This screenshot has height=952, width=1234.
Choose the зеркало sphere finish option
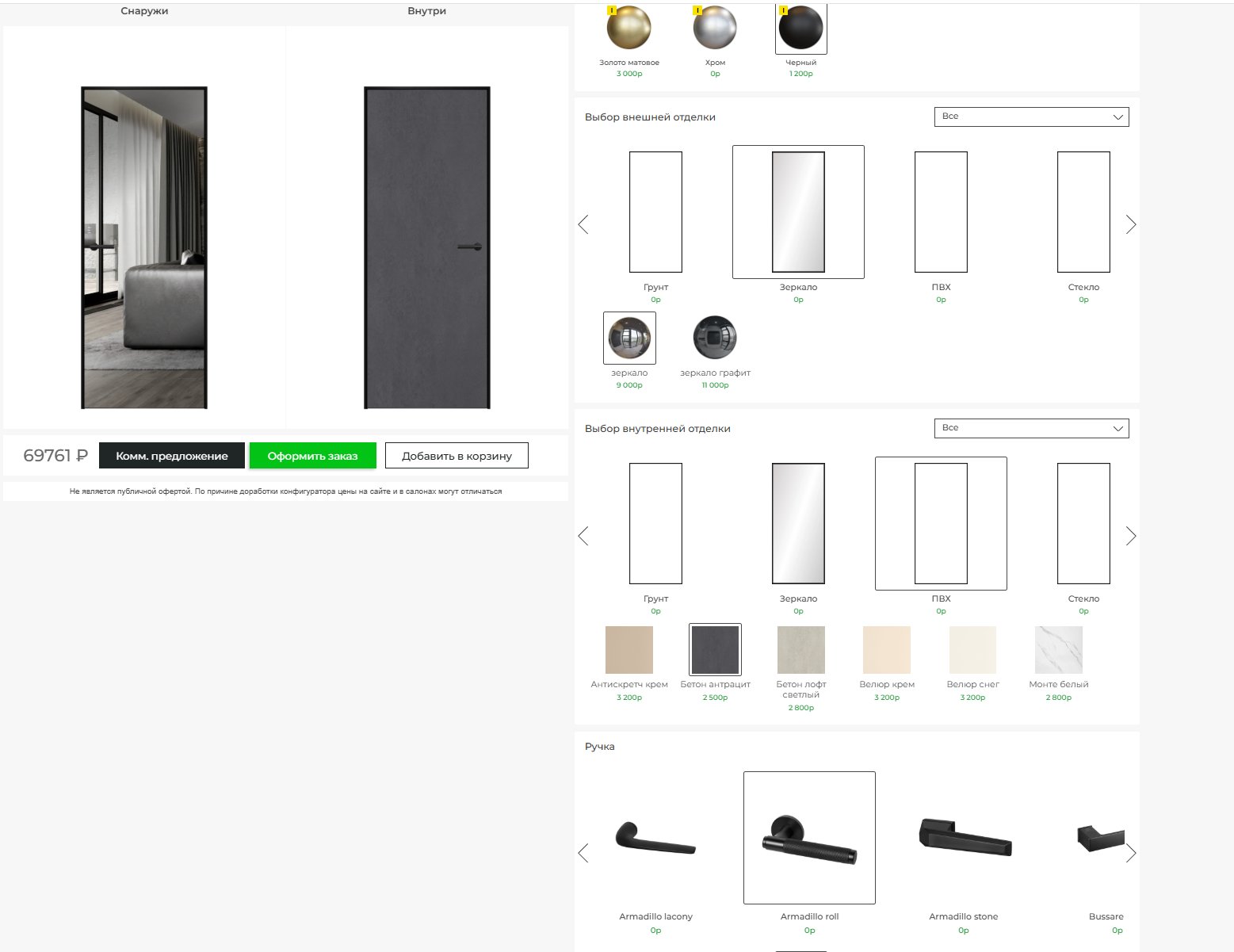(629, 338)
